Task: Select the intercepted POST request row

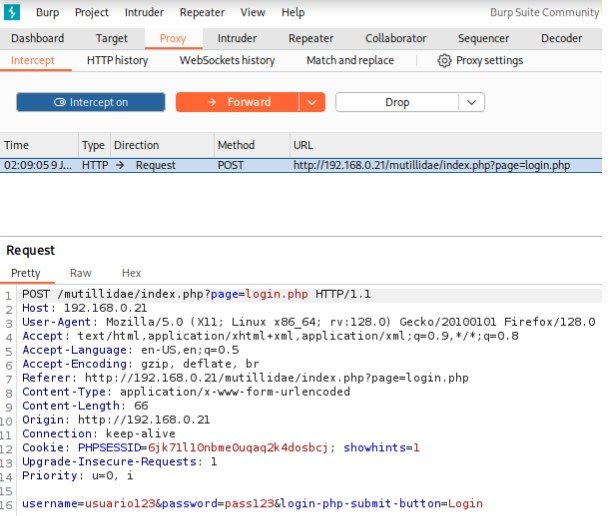Action: pyautogui.click(x=300, y=165)
